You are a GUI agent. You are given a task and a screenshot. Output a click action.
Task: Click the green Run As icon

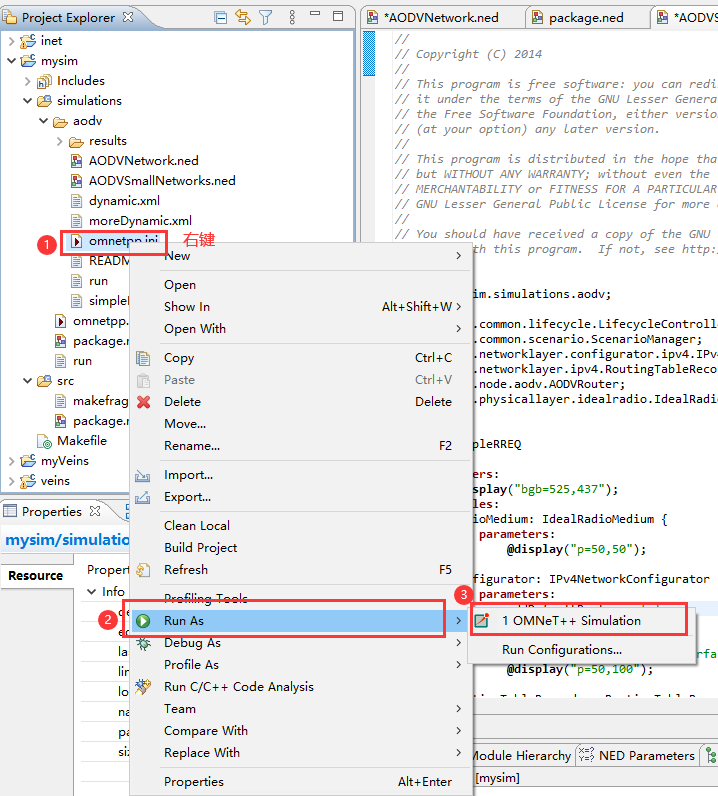pyautogui.click(x=144, y=621)
